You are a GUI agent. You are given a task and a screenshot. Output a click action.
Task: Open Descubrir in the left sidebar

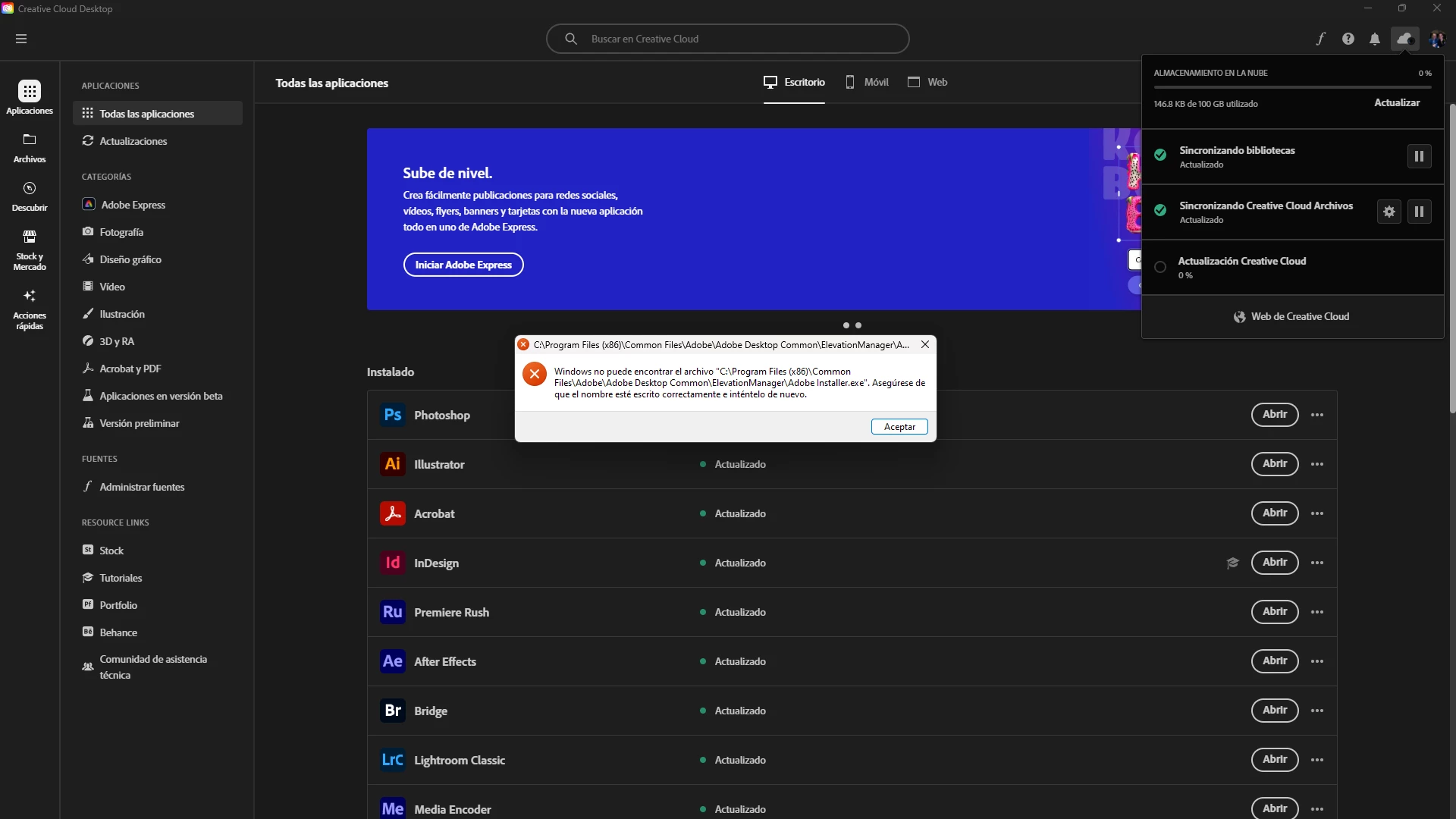pos(30,196)
